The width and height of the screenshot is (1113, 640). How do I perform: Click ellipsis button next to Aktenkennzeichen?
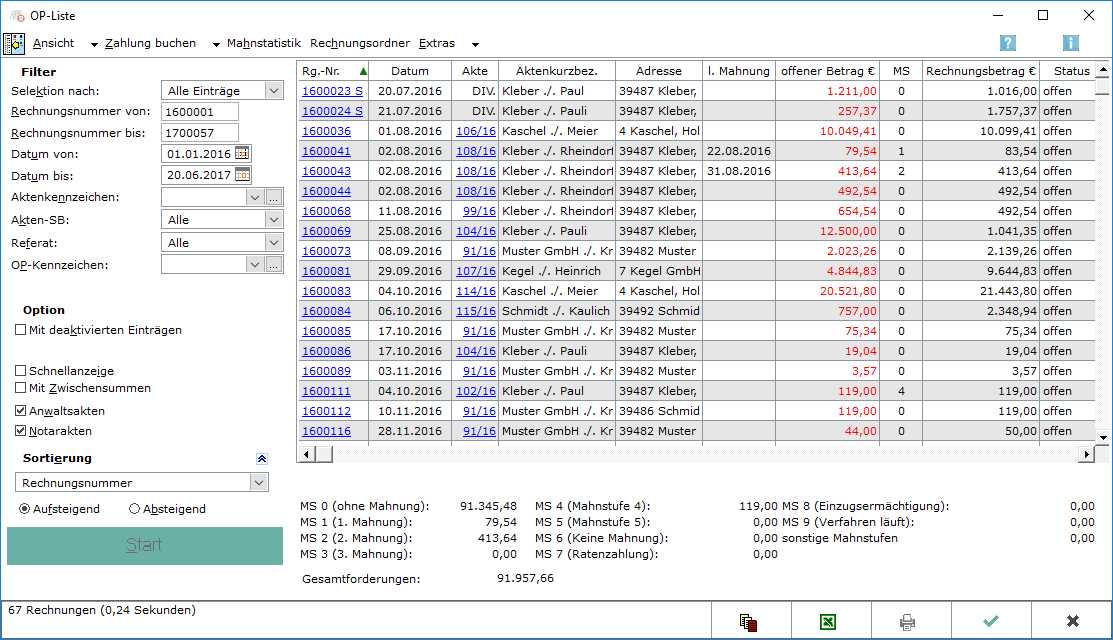[x=274, y=198]
